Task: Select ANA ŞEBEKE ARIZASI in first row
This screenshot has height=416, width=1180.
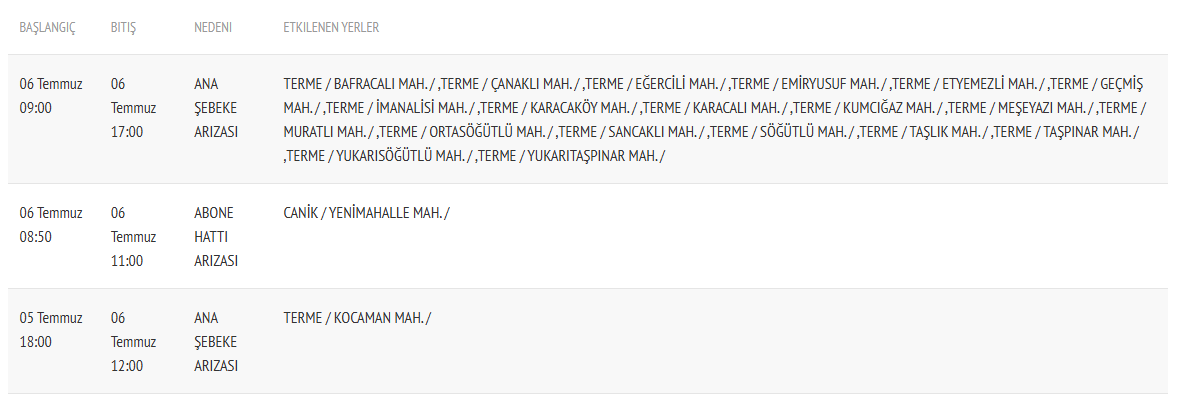Action: tap(216, 108)
